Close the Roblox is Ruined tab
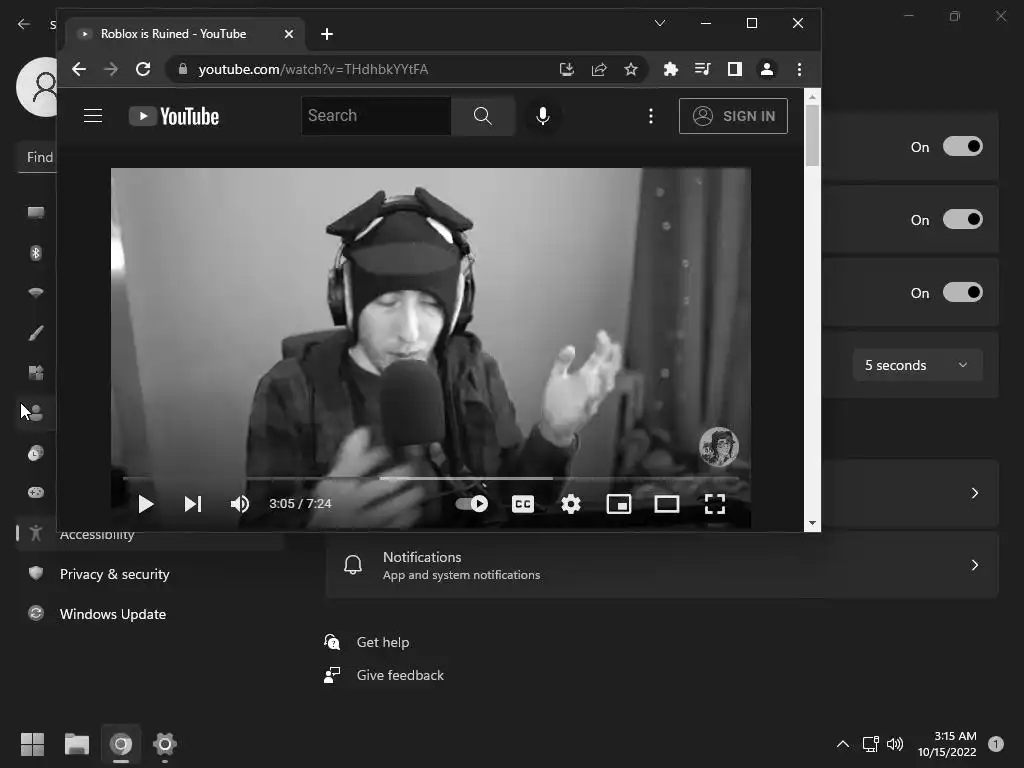 click(x=289, y=34)
